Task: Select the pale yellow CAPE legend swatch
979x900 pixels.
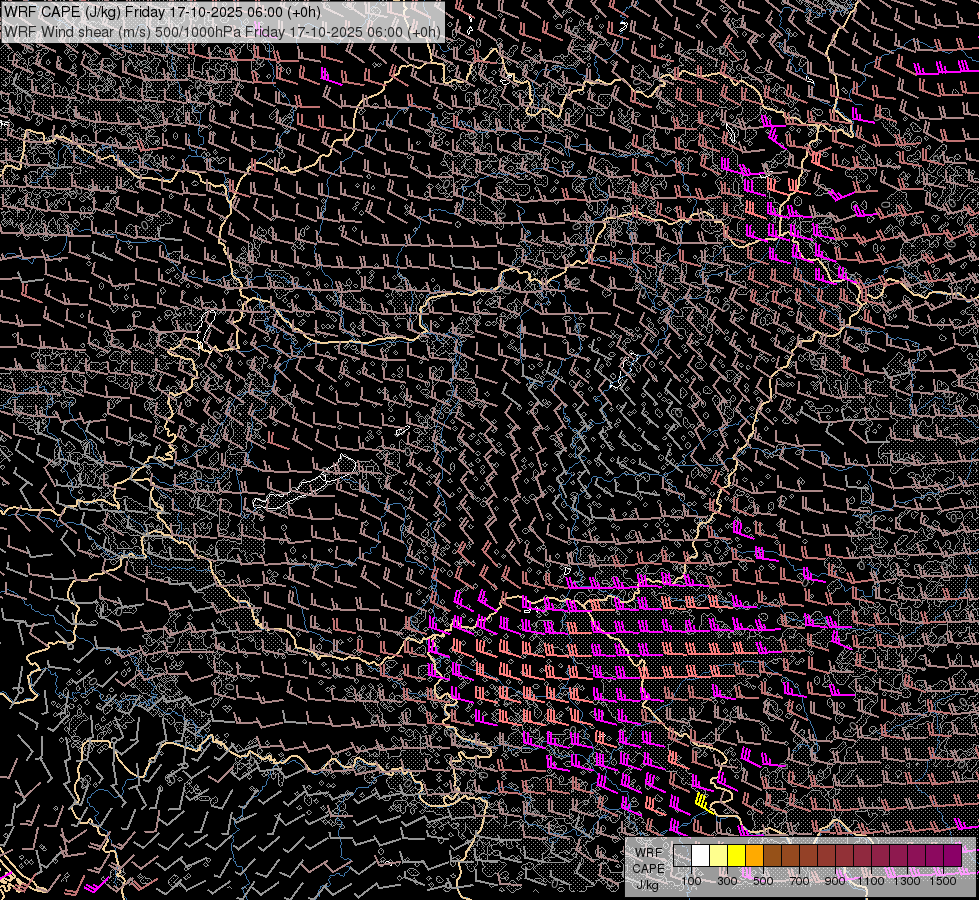Action: click(718, 855)
